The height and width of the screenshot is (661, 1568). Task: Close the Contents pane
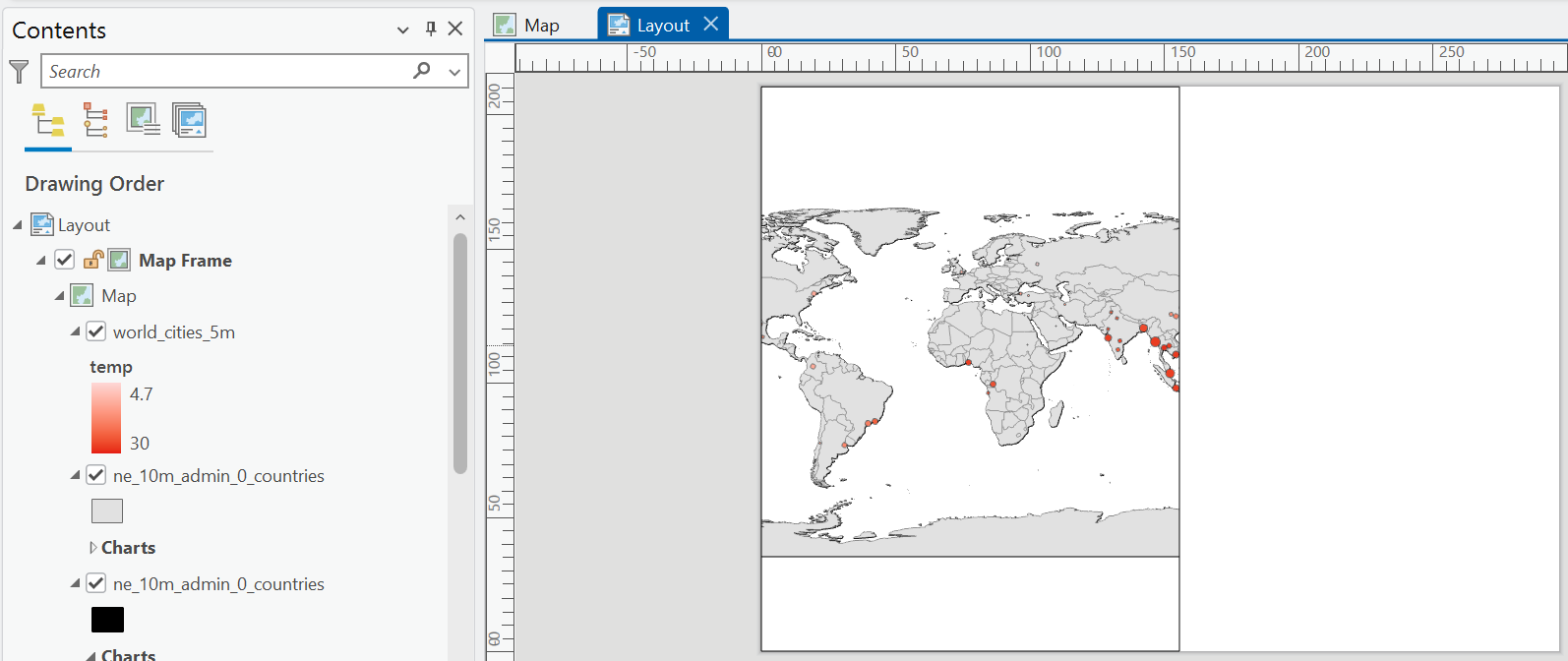[x=455, y=29]
